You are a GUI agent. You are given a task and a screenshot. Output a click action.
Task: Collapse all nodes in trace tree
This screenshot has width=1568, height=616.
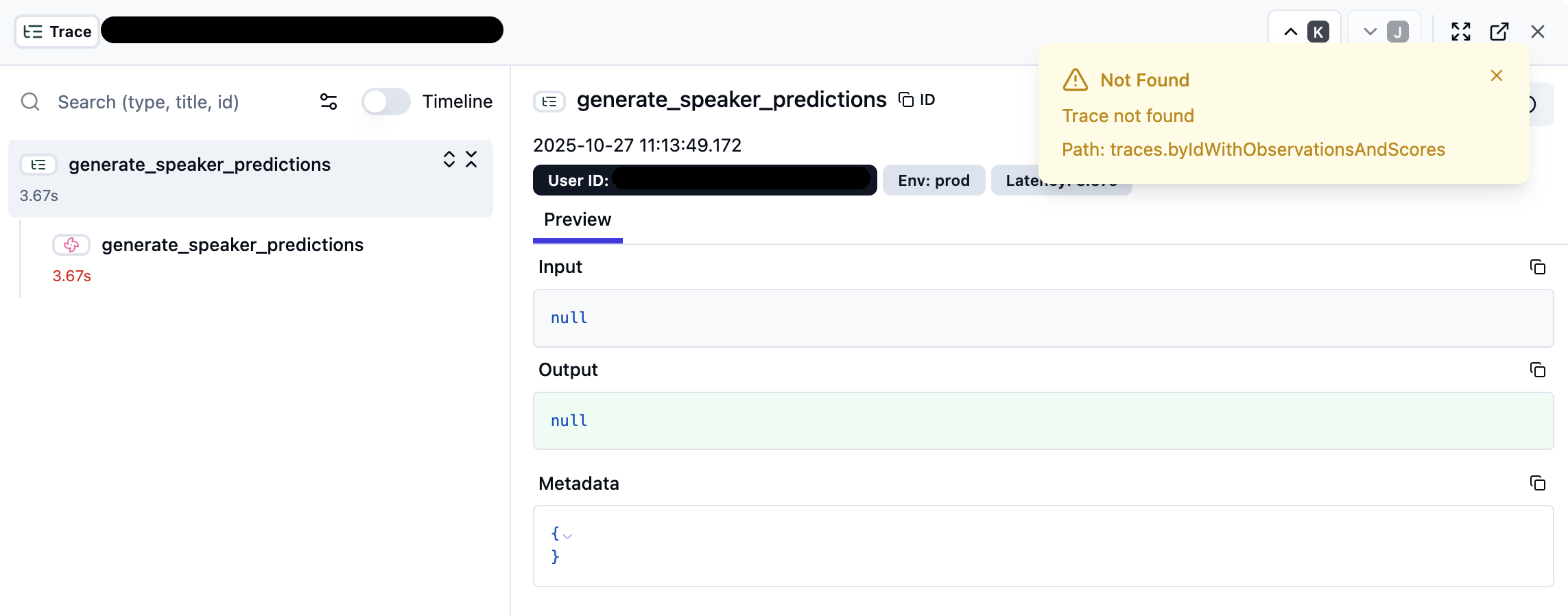pyautogui.click(x=471, y=159)
